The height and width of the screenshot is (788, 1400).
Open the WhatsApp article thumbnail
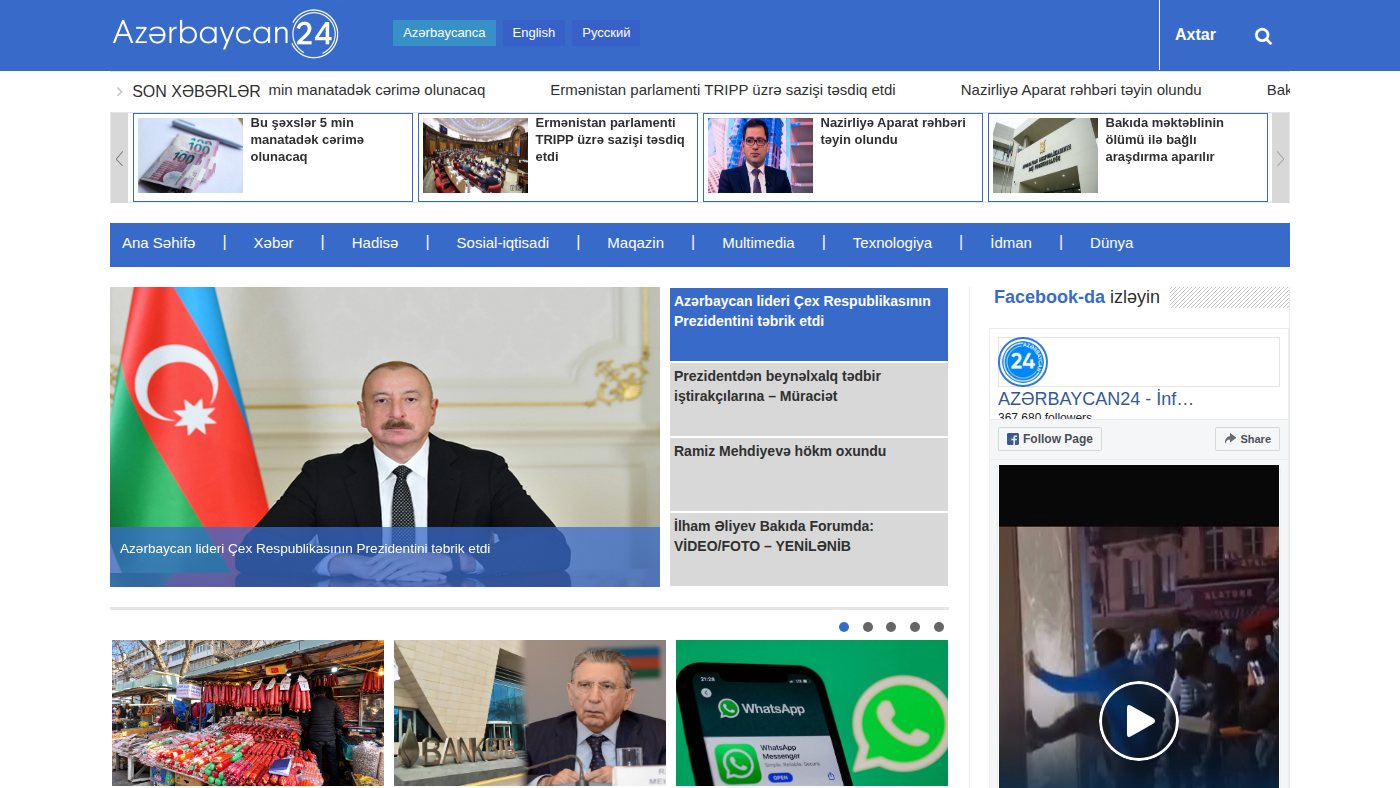812,713
